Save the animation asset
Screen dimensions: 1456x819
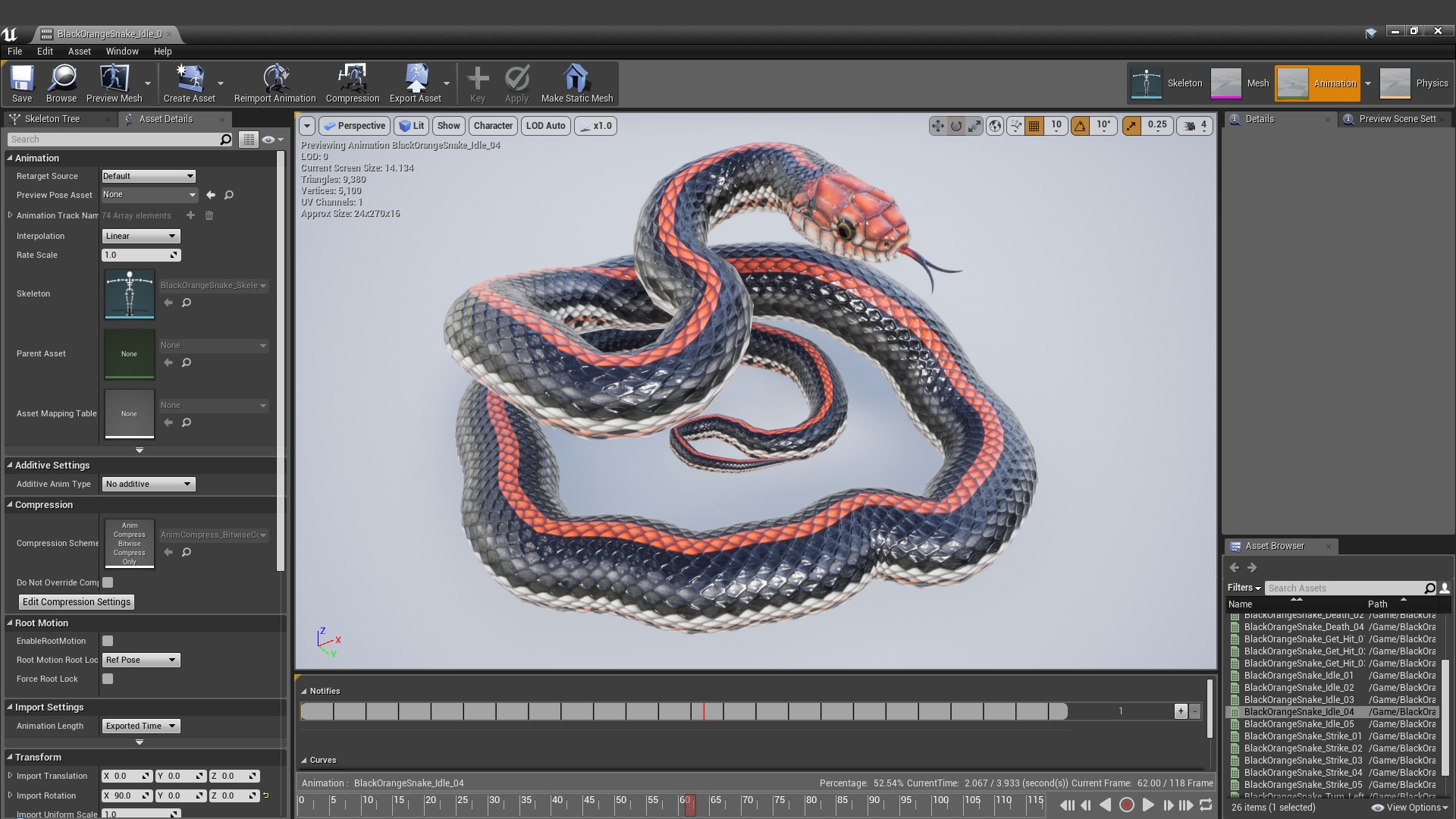click(21, 83)
